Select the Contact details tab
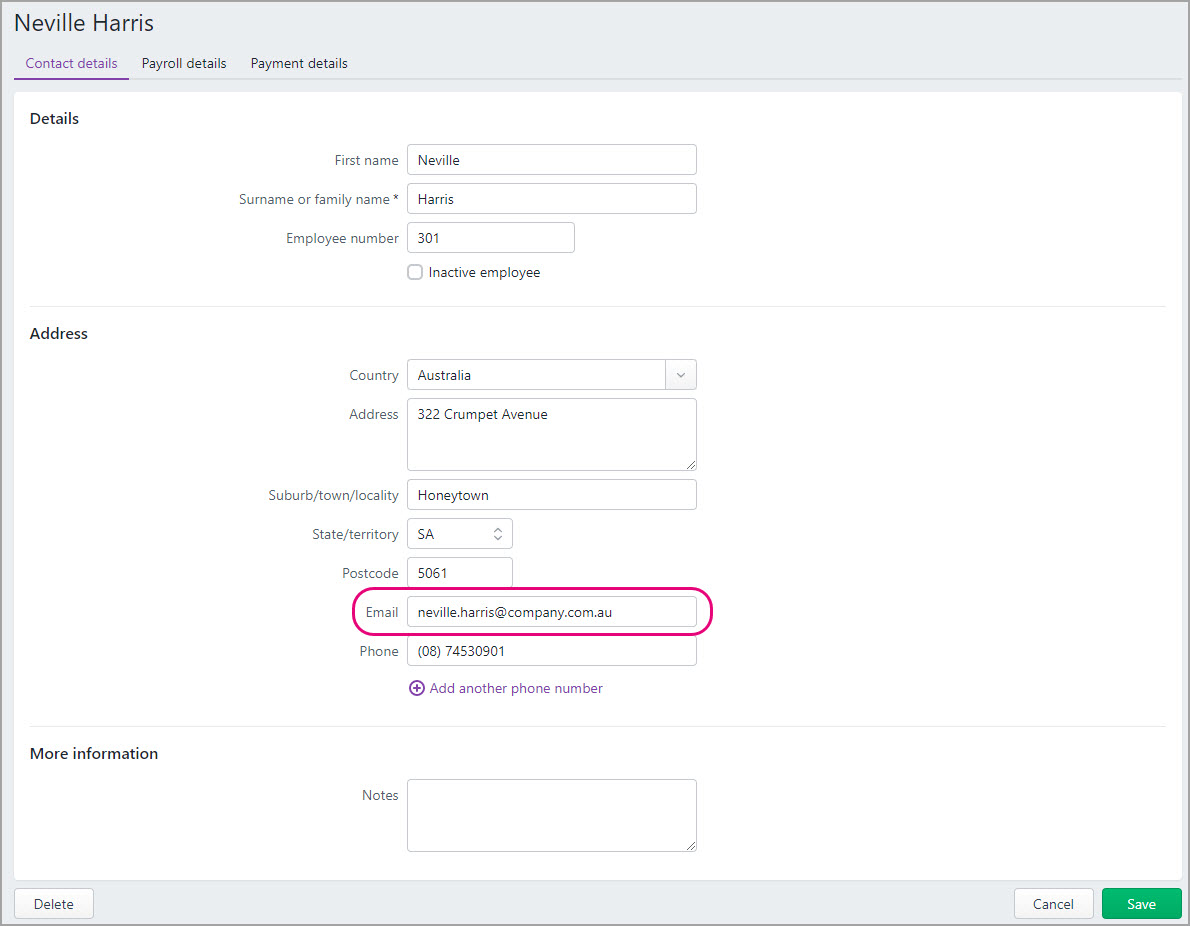This screenshot has height=926, width=1190. (x=71, y=62)
